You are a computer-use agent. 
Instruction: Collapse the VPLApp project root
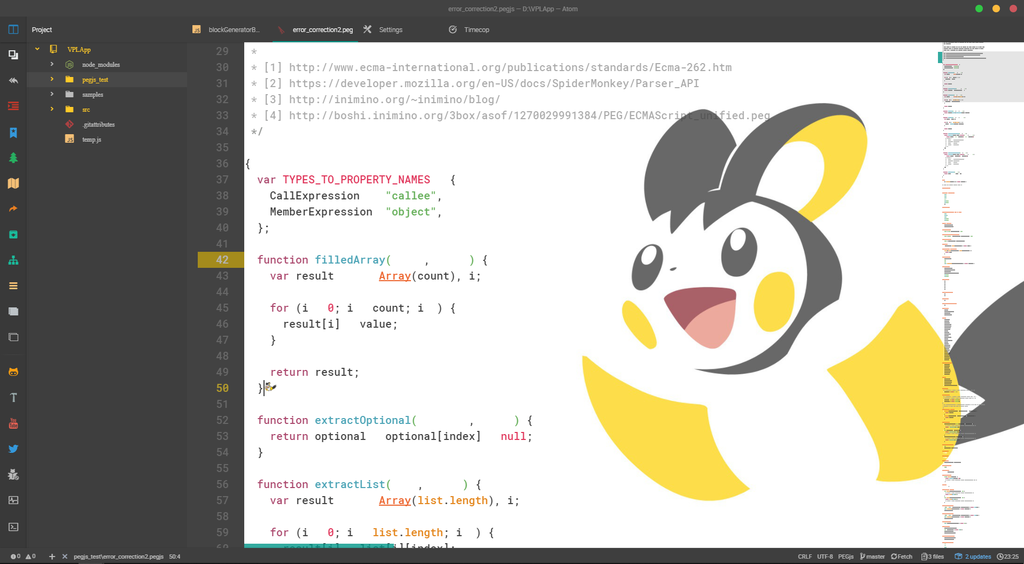coord(37,49)
